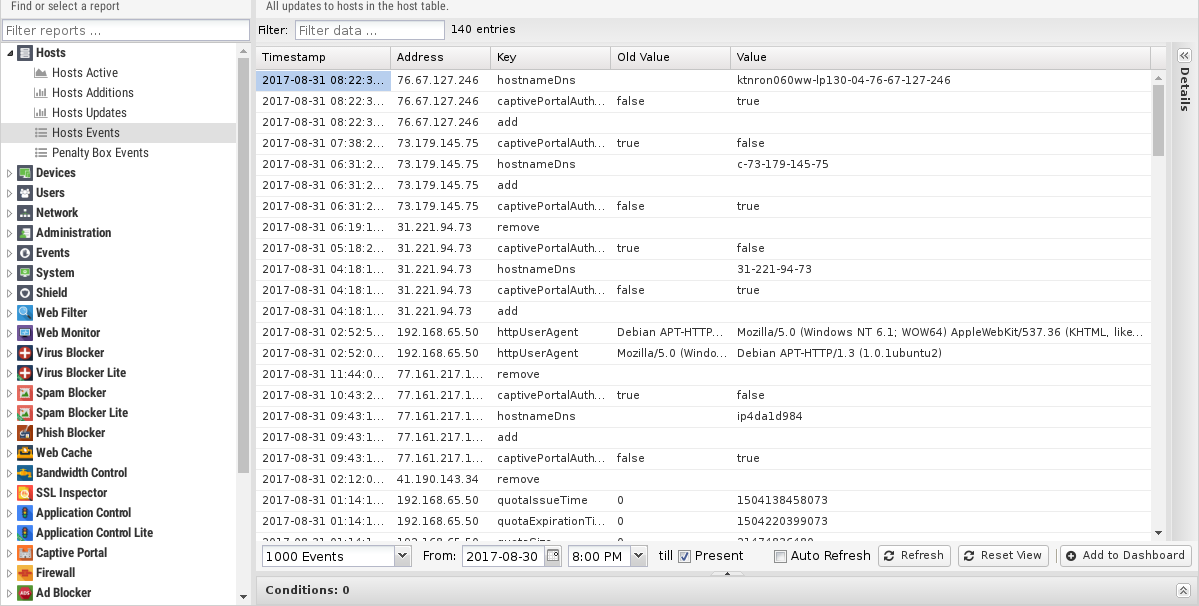Click the Web Cache category icon

[x=25, y=453]
